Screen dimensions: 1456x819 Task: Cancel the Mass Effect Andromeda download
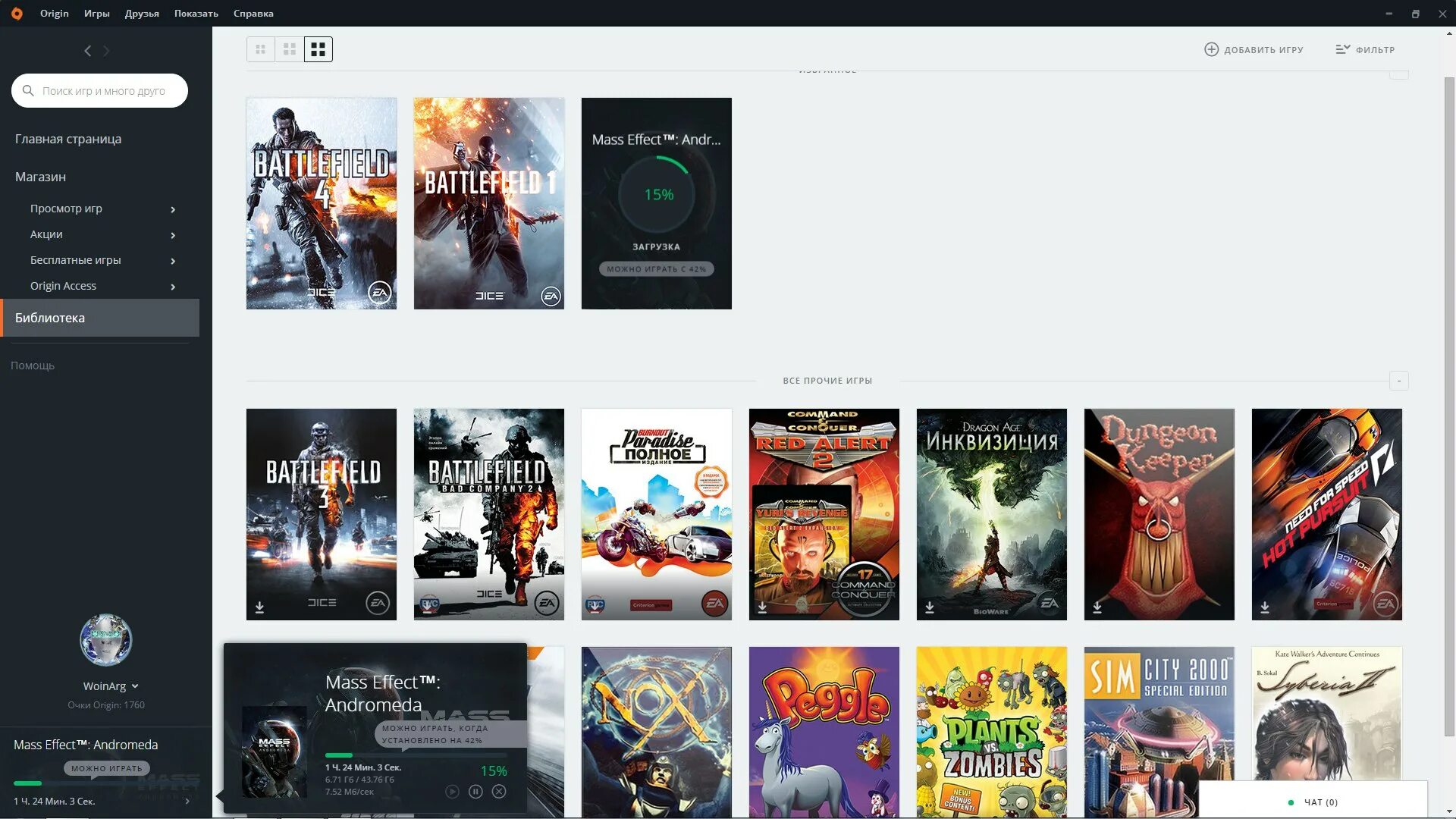tap(499, 792)
